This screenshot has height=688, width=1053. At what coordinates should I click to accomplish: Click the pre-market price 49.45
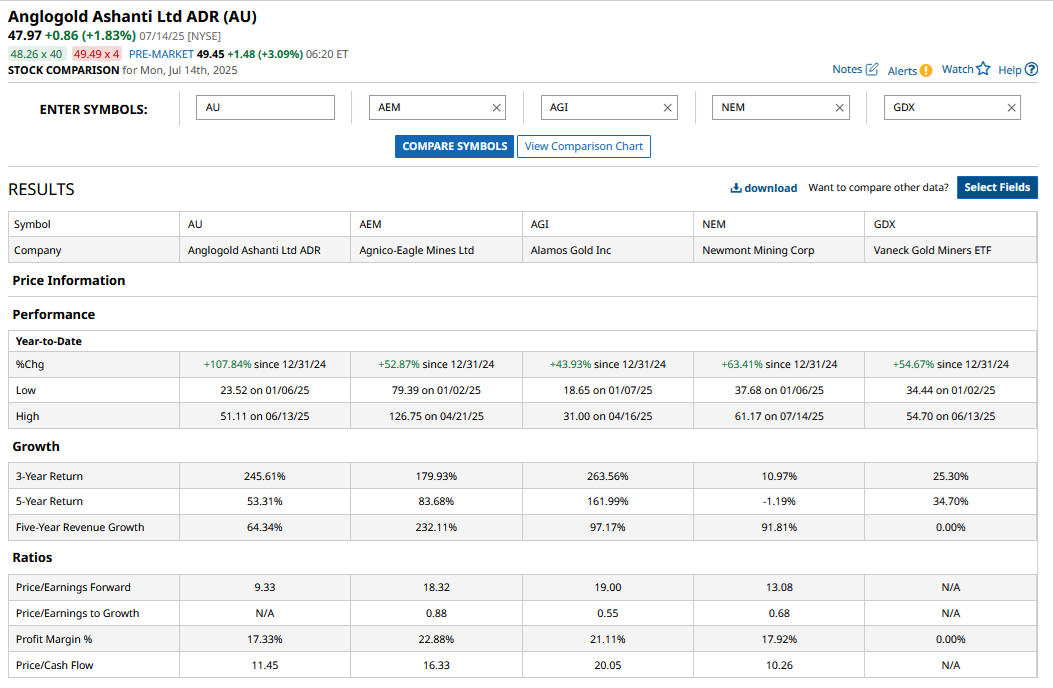click(210, 54)
